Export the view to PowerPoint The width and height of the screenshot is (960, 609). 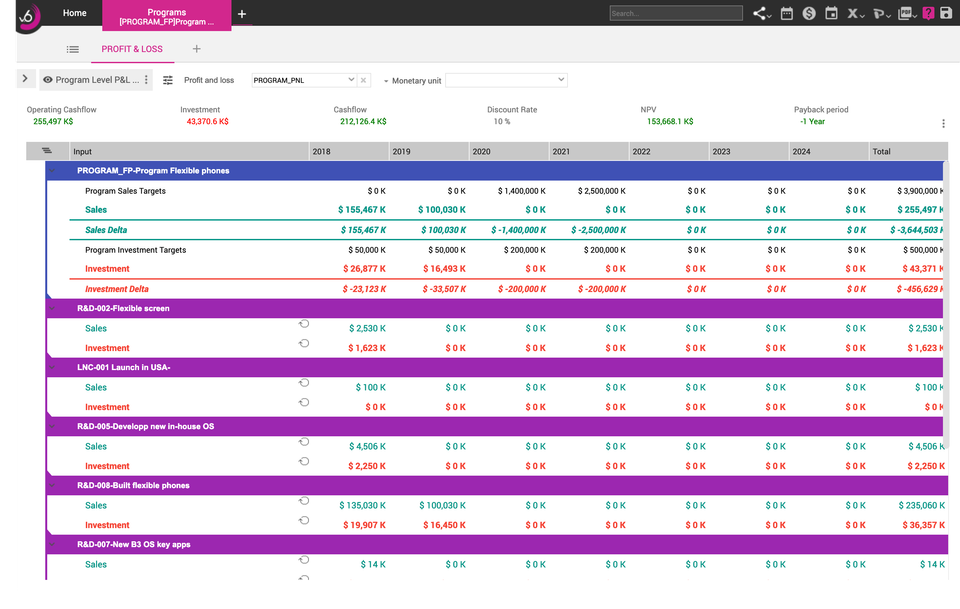pyautogui.click(x=880, y=13)
